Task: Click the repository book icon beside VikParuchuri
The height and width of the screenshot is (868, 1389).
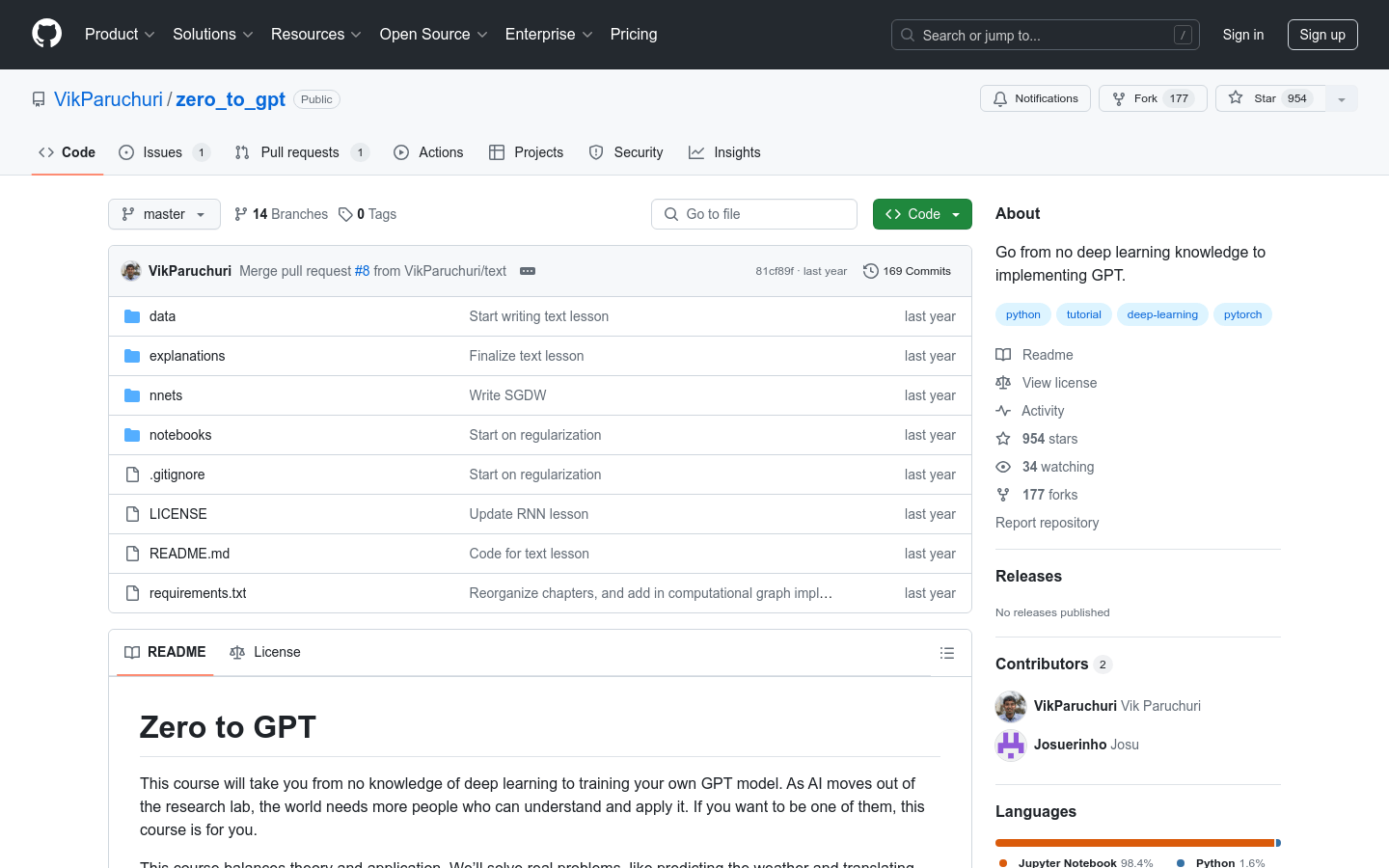Action: point(39,99)
